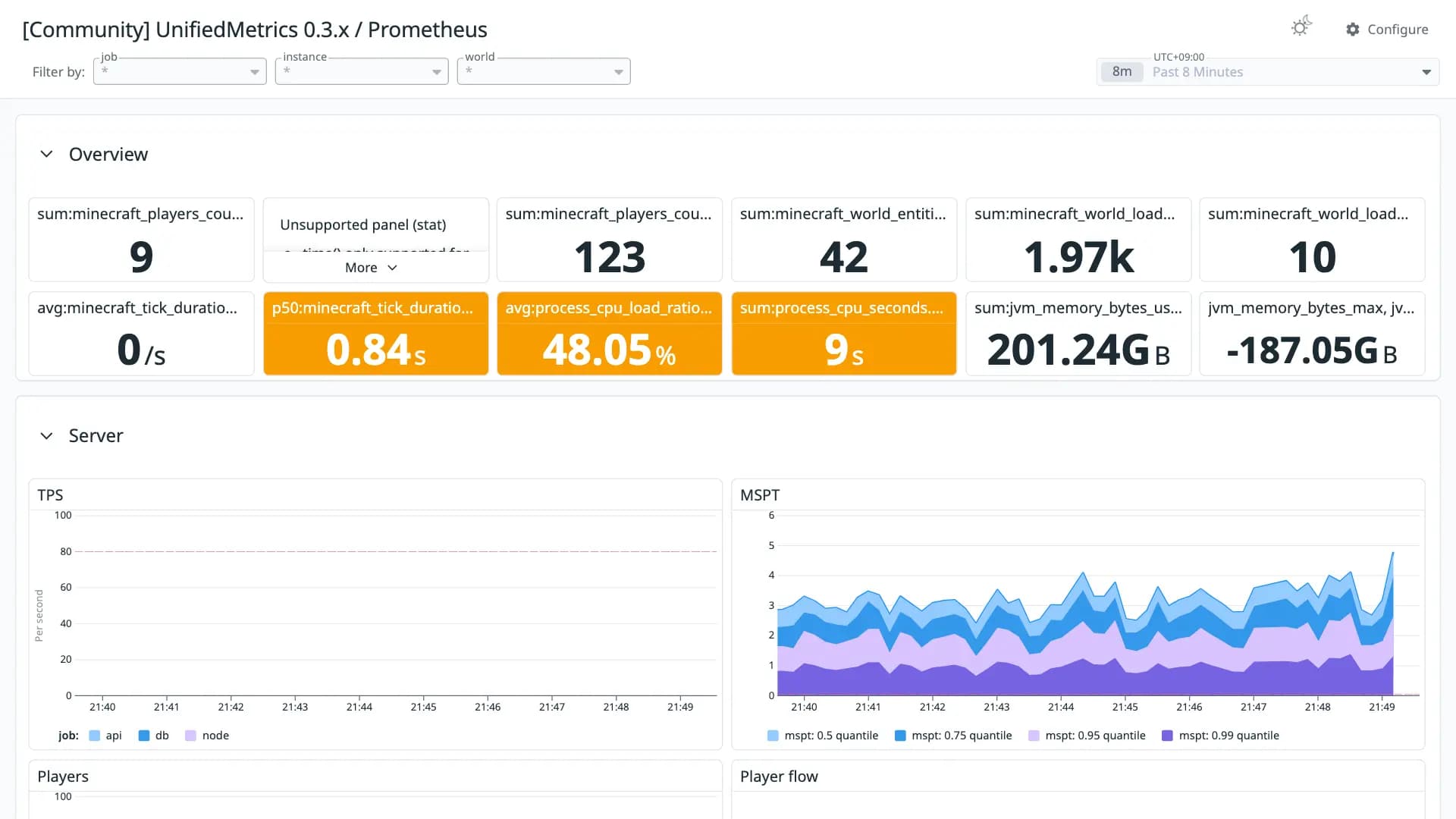
Task: Select the CPU load ratio 48.05% widget
Action: click(x=610, y=334)
